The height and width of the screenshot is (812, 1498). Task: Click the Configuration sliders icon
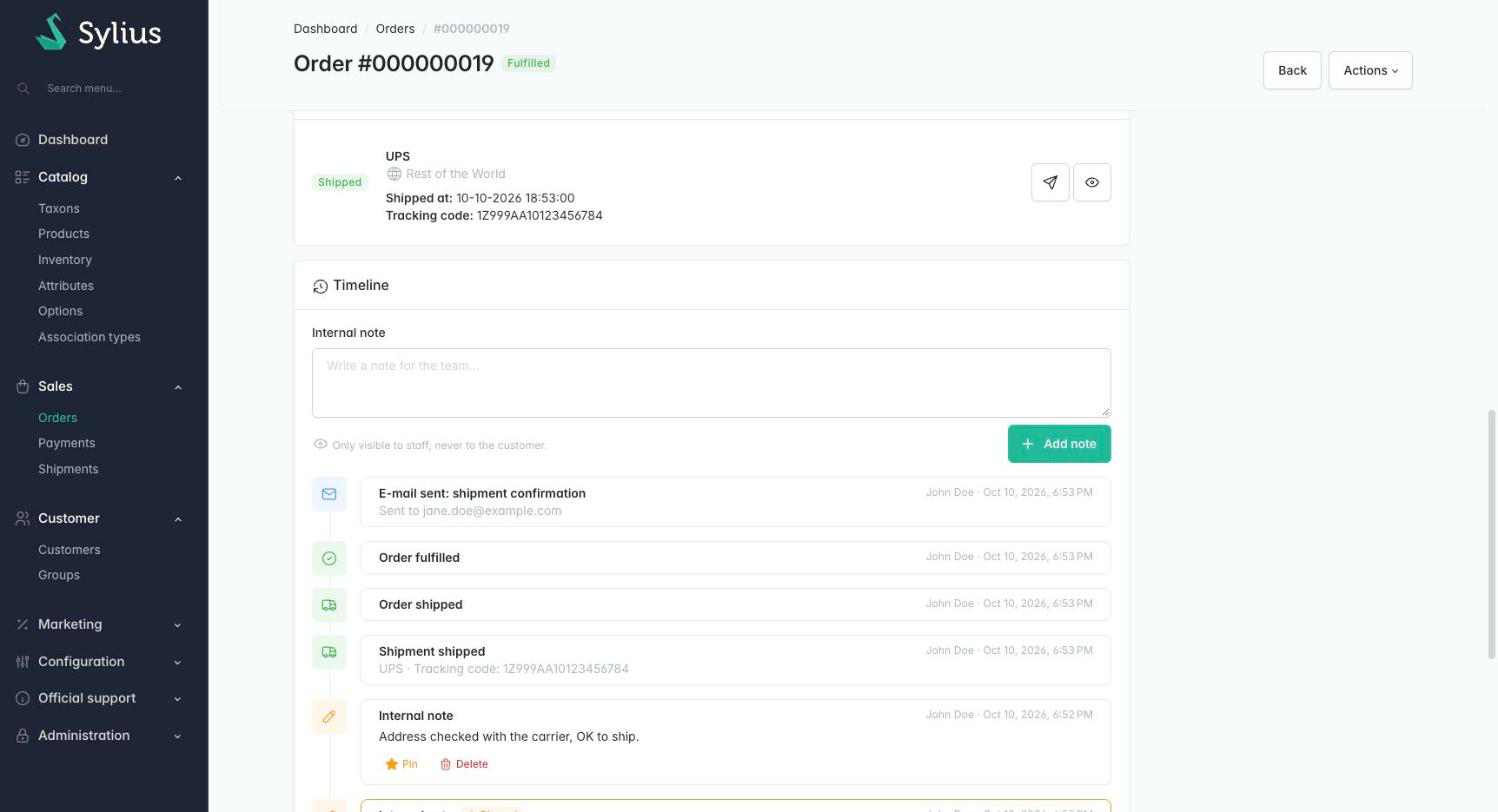click(x=23, y=662)
